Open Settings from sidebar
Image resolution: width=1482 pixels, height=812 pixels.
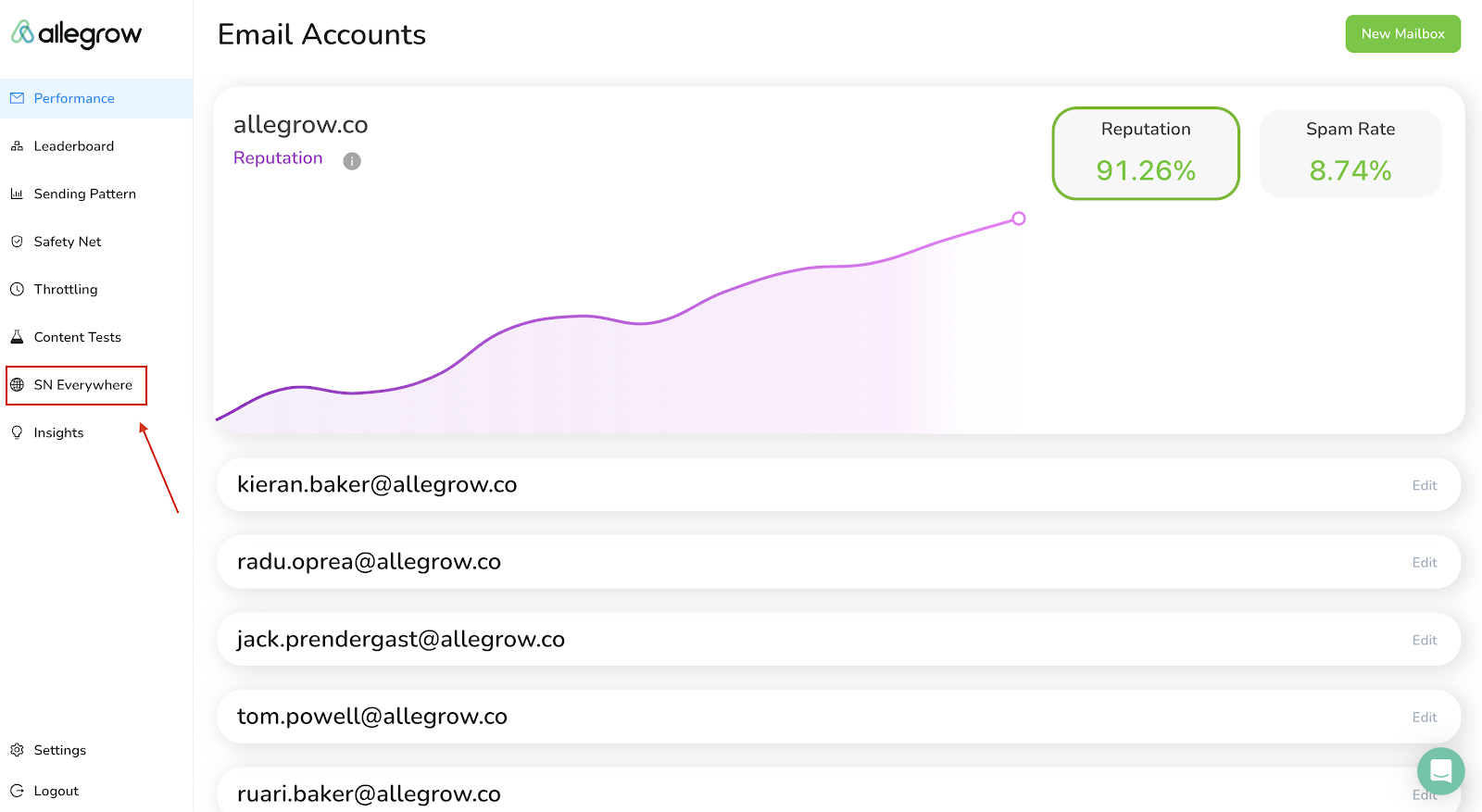tap(60, 750)
